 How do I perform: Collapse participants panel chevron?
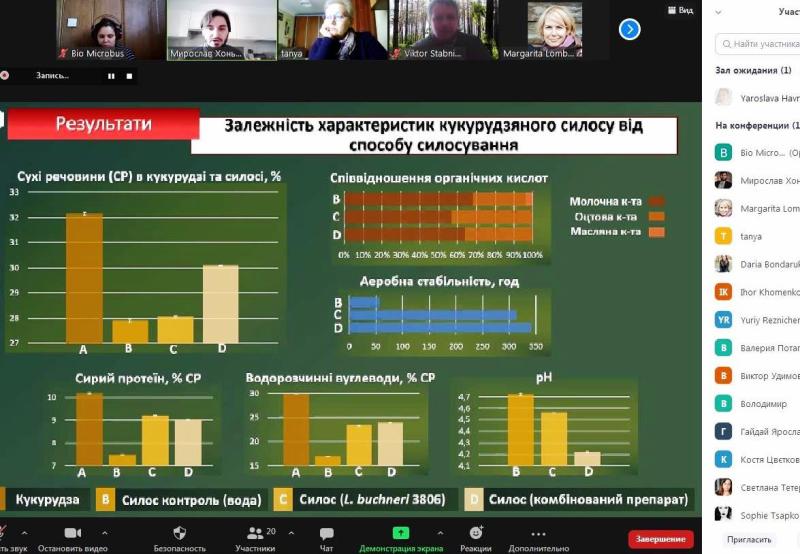click(718, 12)
